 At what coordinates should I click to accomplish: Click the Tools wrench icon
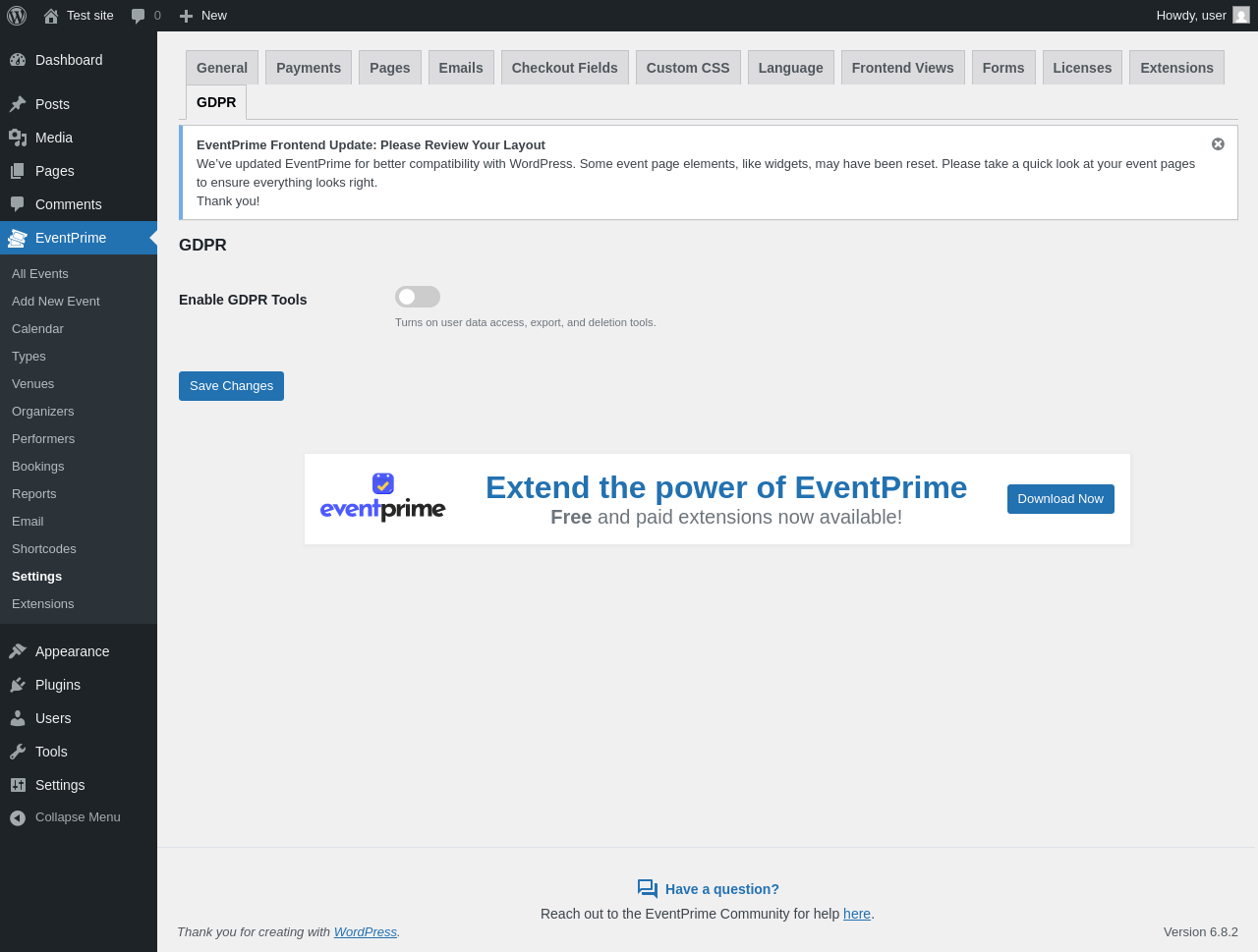coord(18,752)
